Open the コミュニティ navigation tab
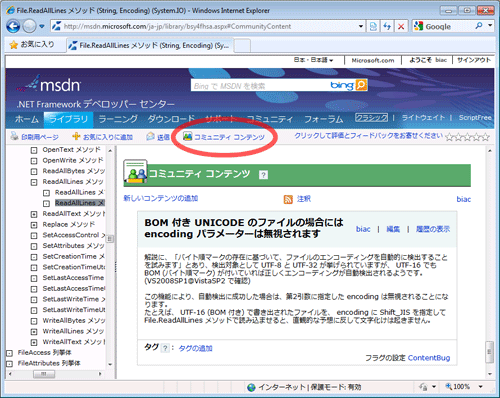This screenshot has width=500, height=398. click(269, 119)
